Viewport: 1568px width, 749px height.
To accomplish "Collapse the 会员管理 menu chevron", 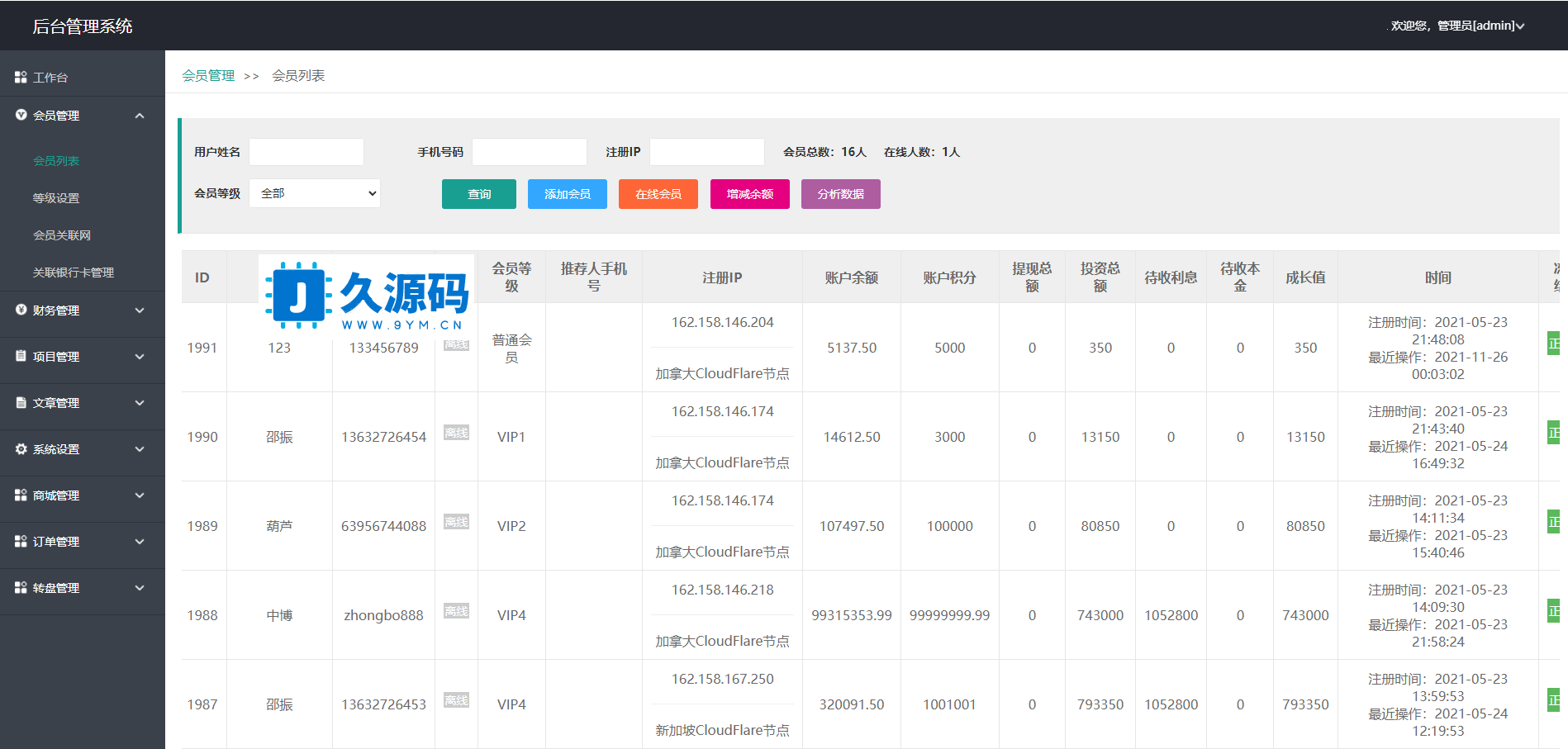I will 140,116.
